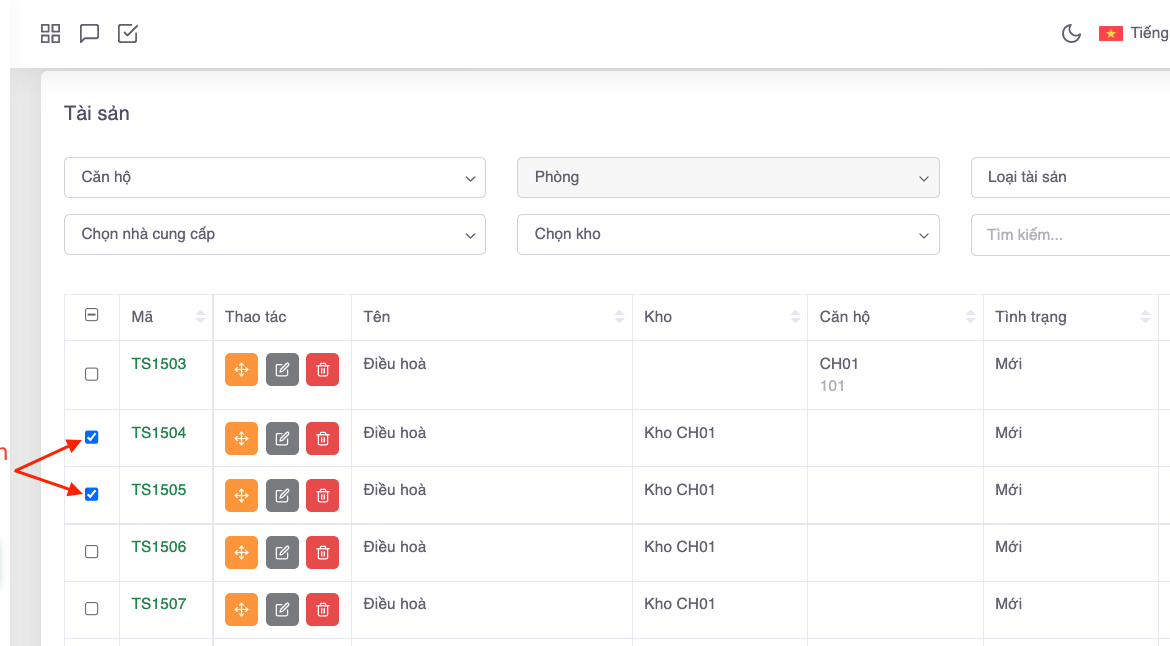
Task: Toggle dark mode moon icon
Action: coord(1071,34)
